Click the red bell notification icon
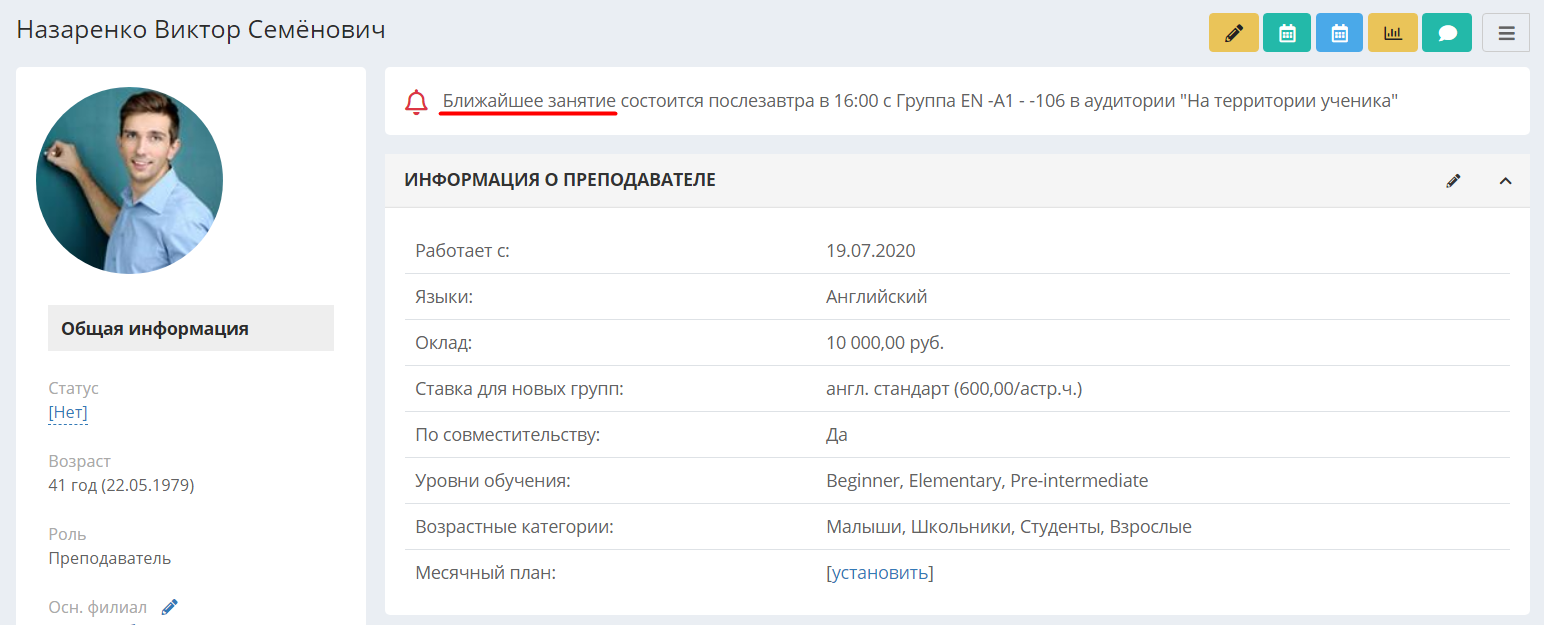The image size is (1544, 625). point(416,102)
